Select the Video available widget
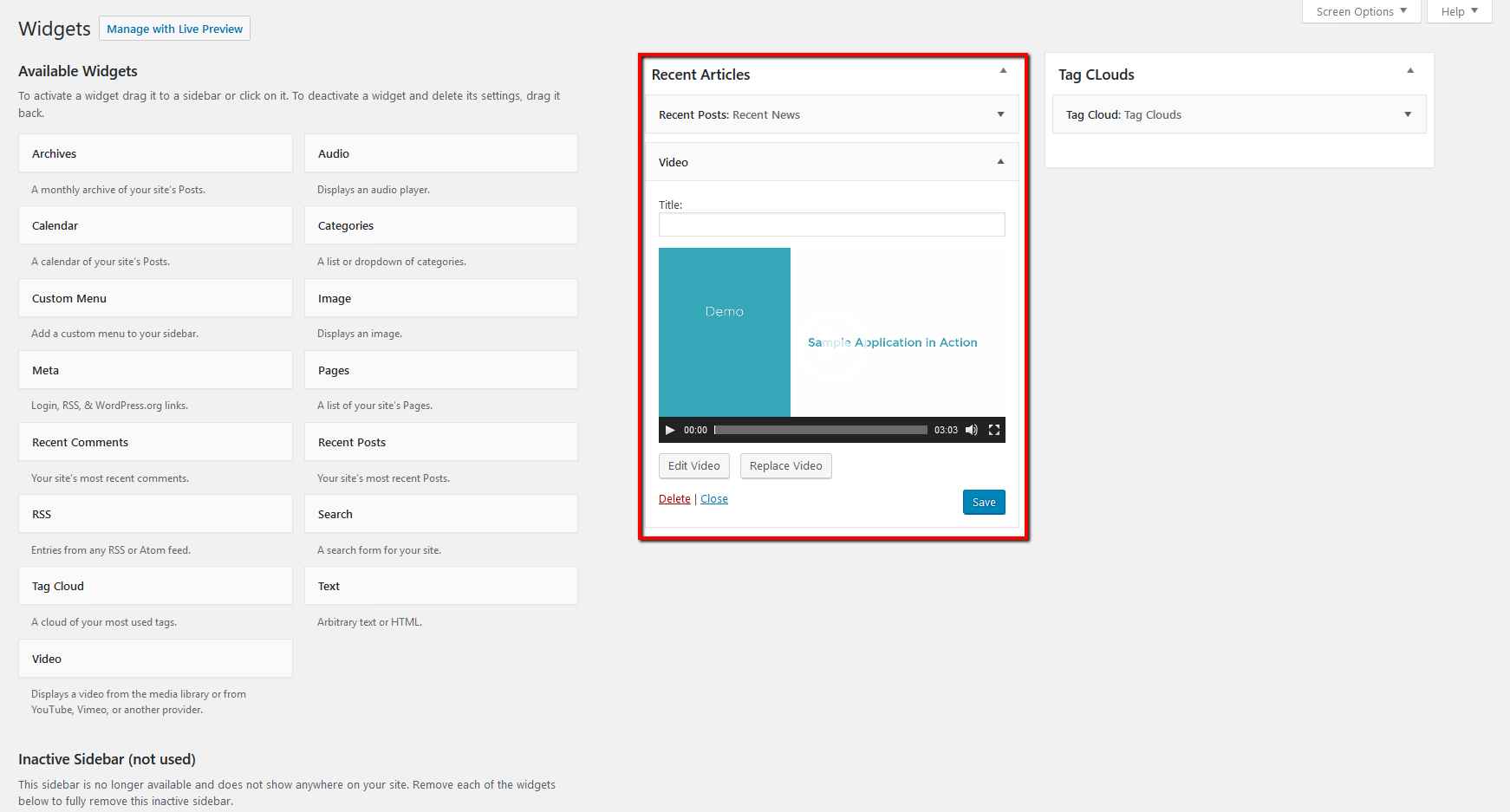This screenshot has width=1510, height=812. click(155, 659)
